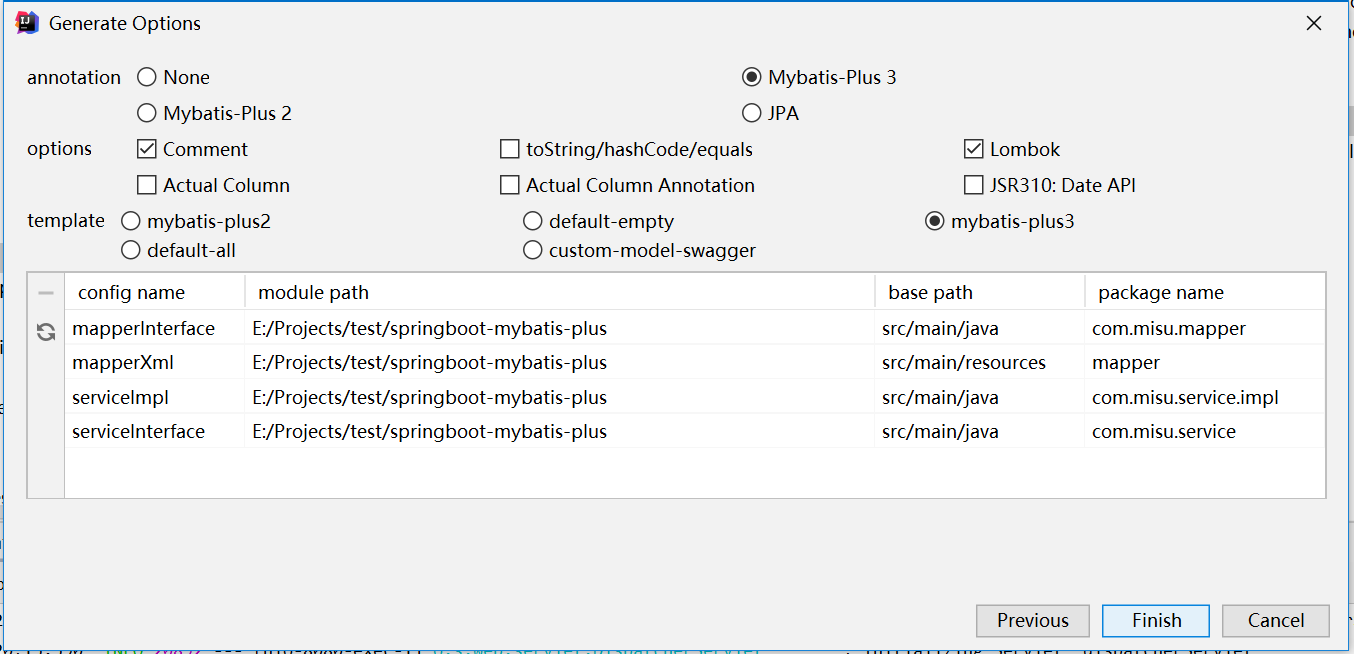Image resolution: width=1354 pixels, height=654 pixels.
Task: Choose Mybatis-Plus 2 annotation
Action: pyautogui.click(x=147, y=114)
